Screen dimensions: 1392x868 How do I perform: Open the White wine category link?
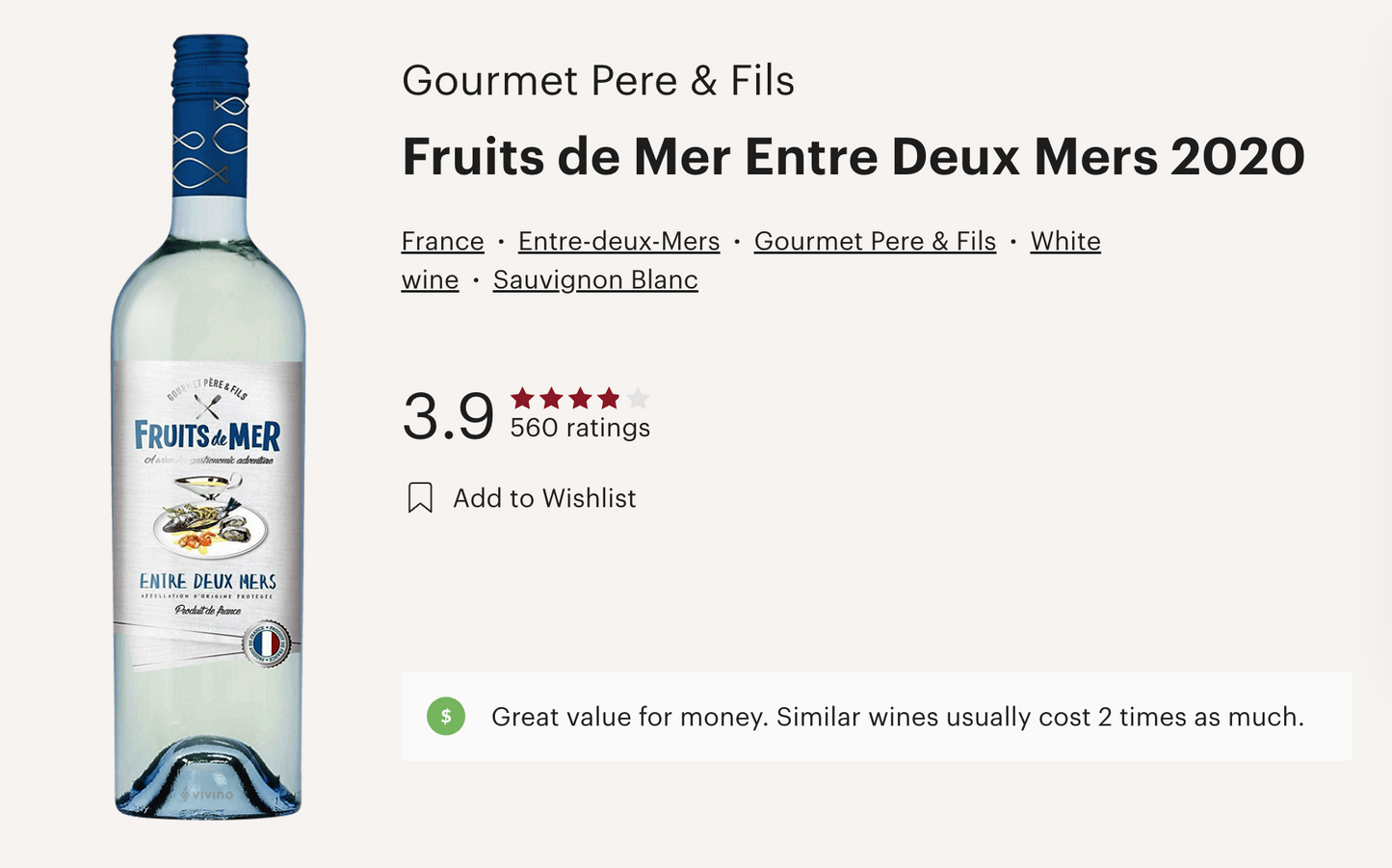(x=1064, y=241)
